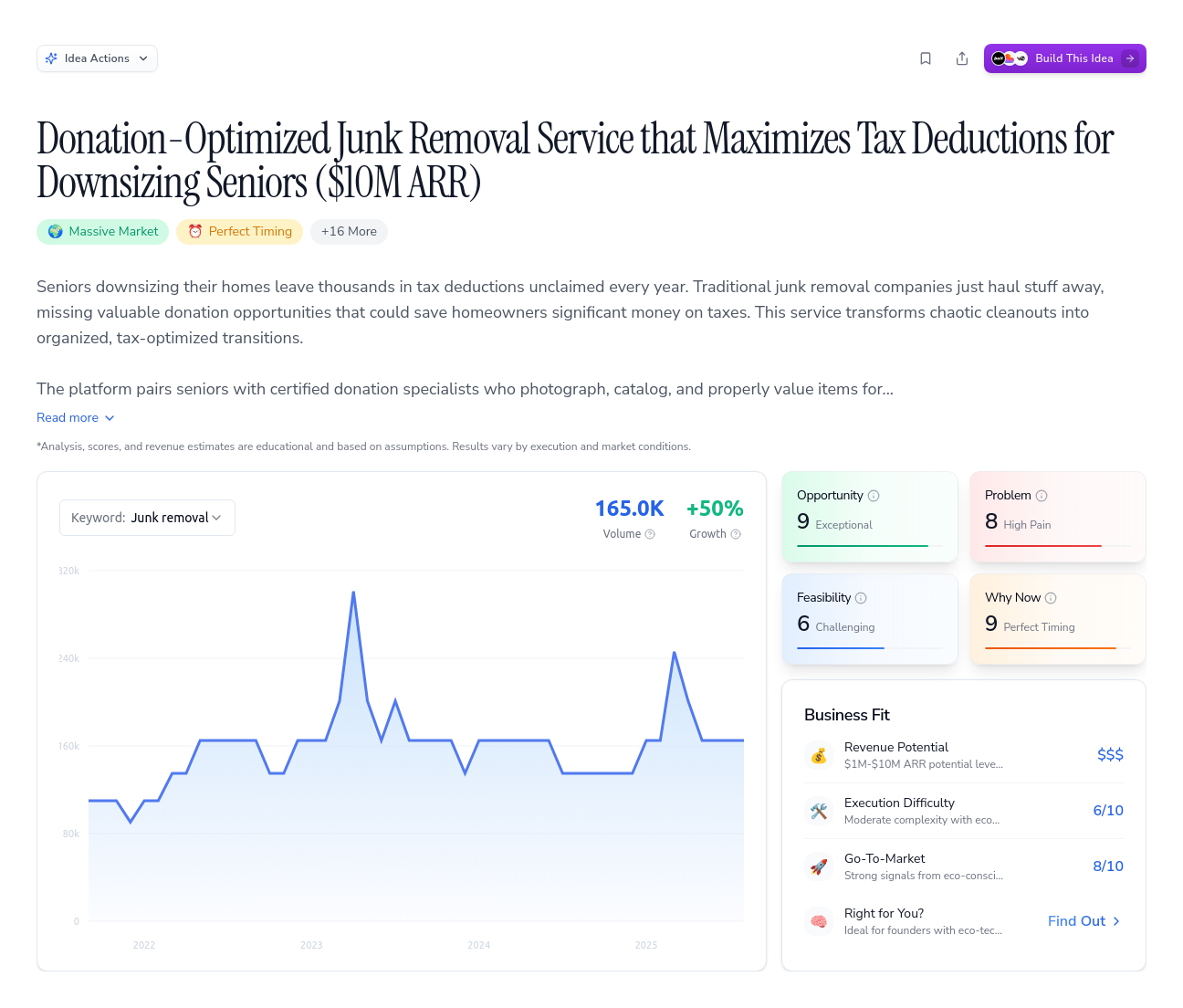Viewport: 1183px width, 1008px height.
Task: Click the app logos in Build This Idea
Action: pos(1010,58)
